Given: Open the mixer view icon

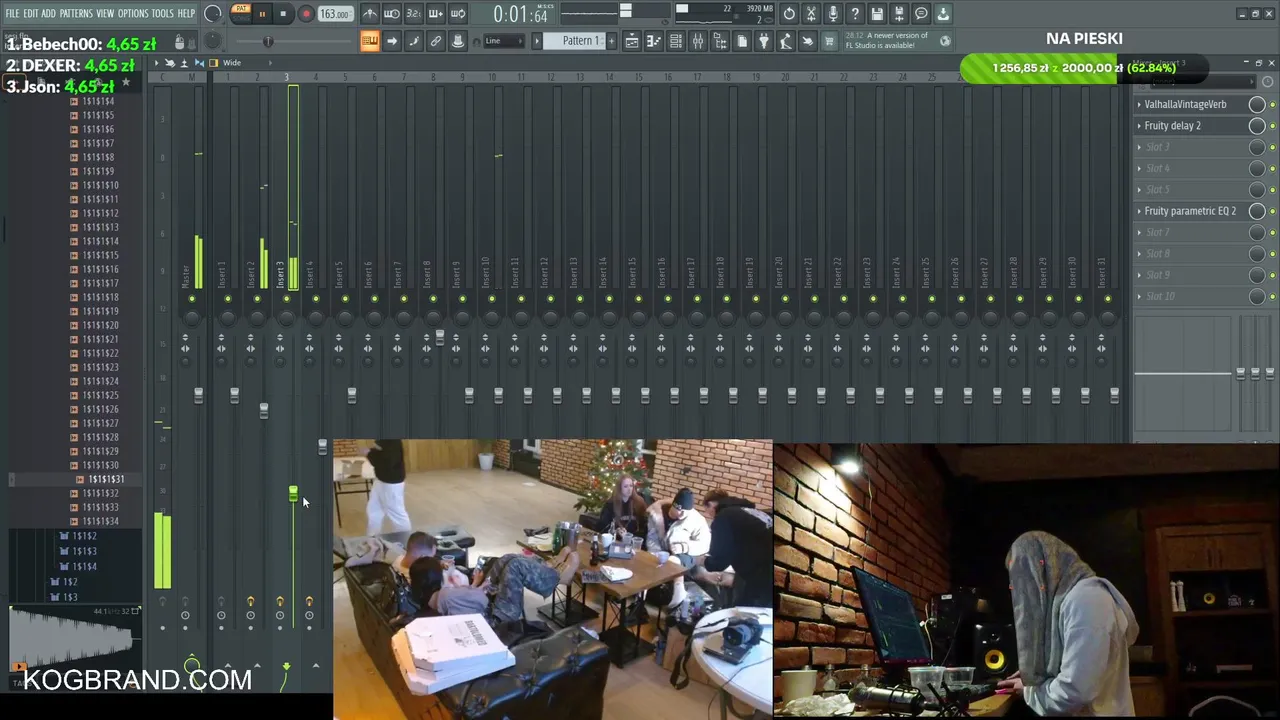Looking at the screenshot, I should coord(698,41).
